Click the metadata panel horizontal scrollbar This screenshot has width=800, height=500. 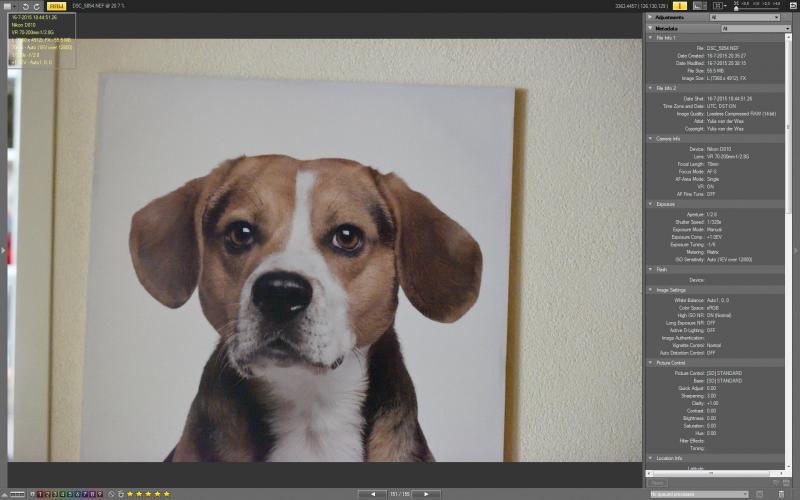710,473
